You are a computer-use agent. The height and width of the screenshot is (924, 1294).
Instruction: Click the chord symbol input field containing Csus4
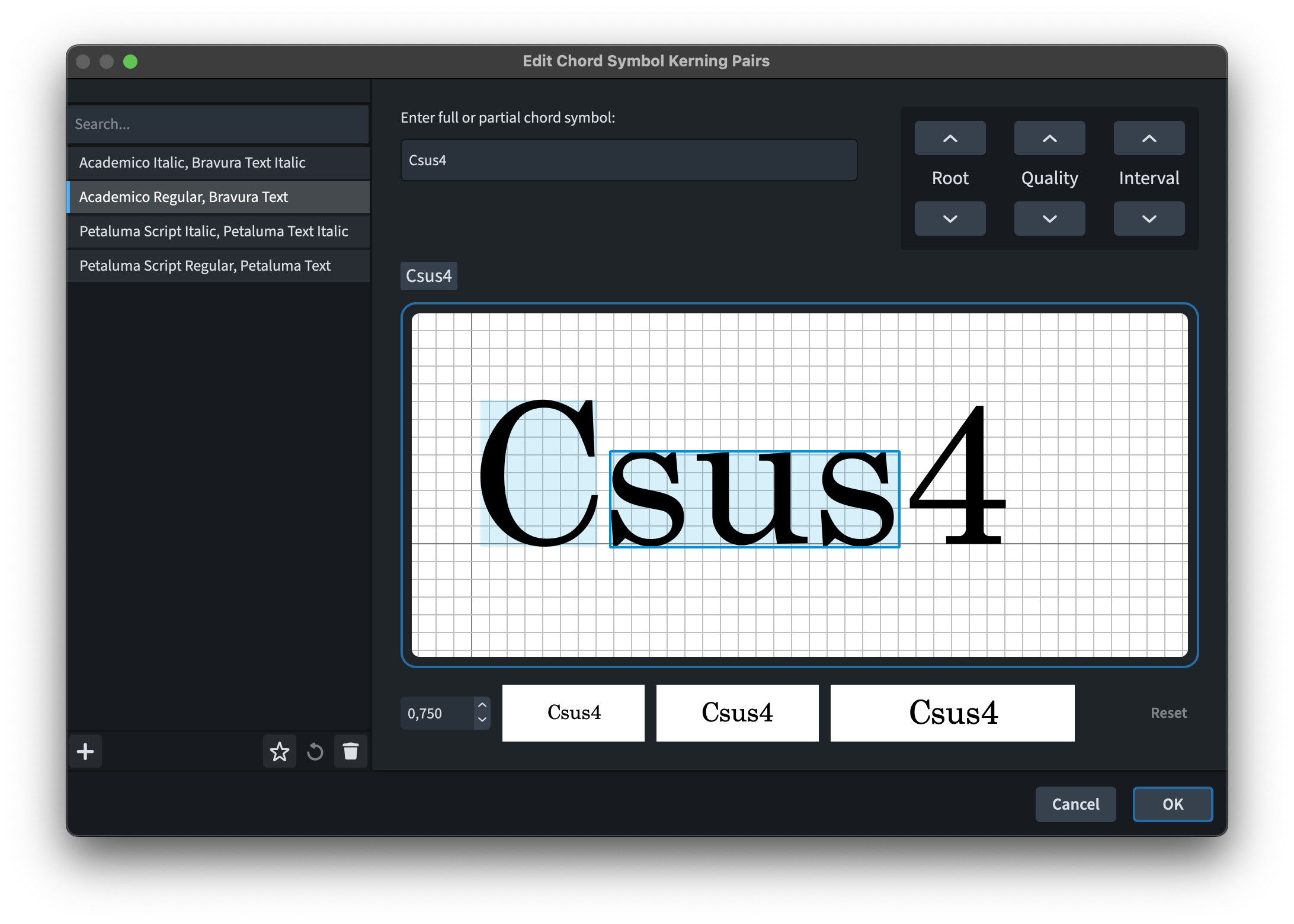click(x=628, y=161)
